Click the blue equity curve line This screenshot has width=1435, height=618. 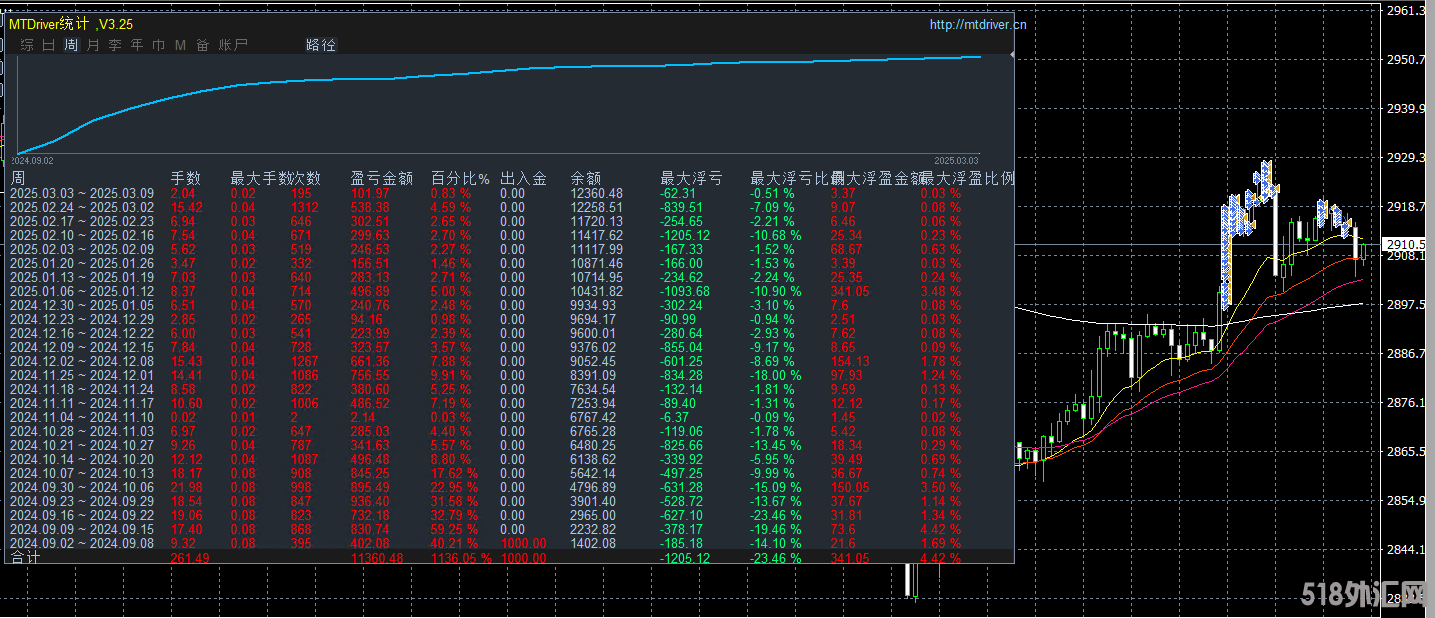click(500, 72)
